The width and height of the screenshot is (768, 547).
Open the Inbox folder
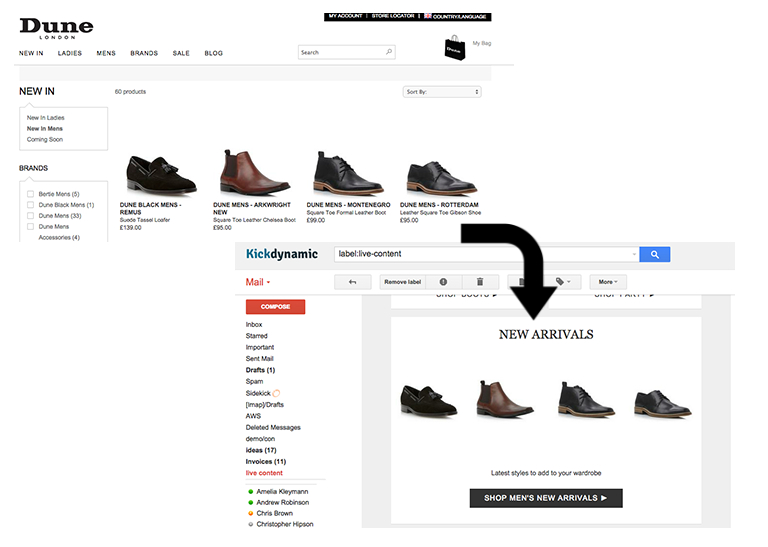pos(254,325)
